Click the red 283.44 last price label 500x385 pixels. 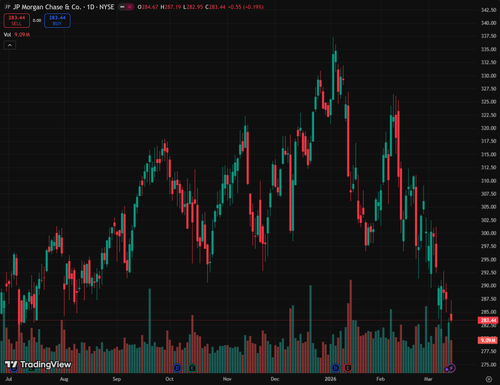tap(488, 320)
